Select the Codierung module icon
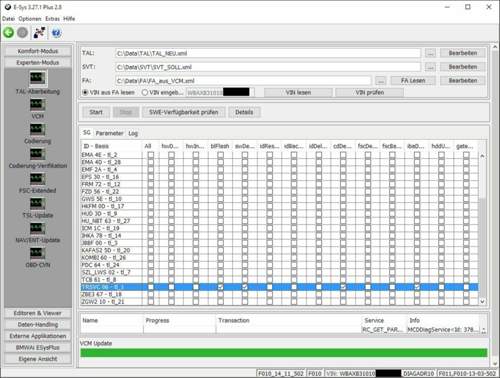This screenshot has width=500, height=378. click(x=37, y=129)
